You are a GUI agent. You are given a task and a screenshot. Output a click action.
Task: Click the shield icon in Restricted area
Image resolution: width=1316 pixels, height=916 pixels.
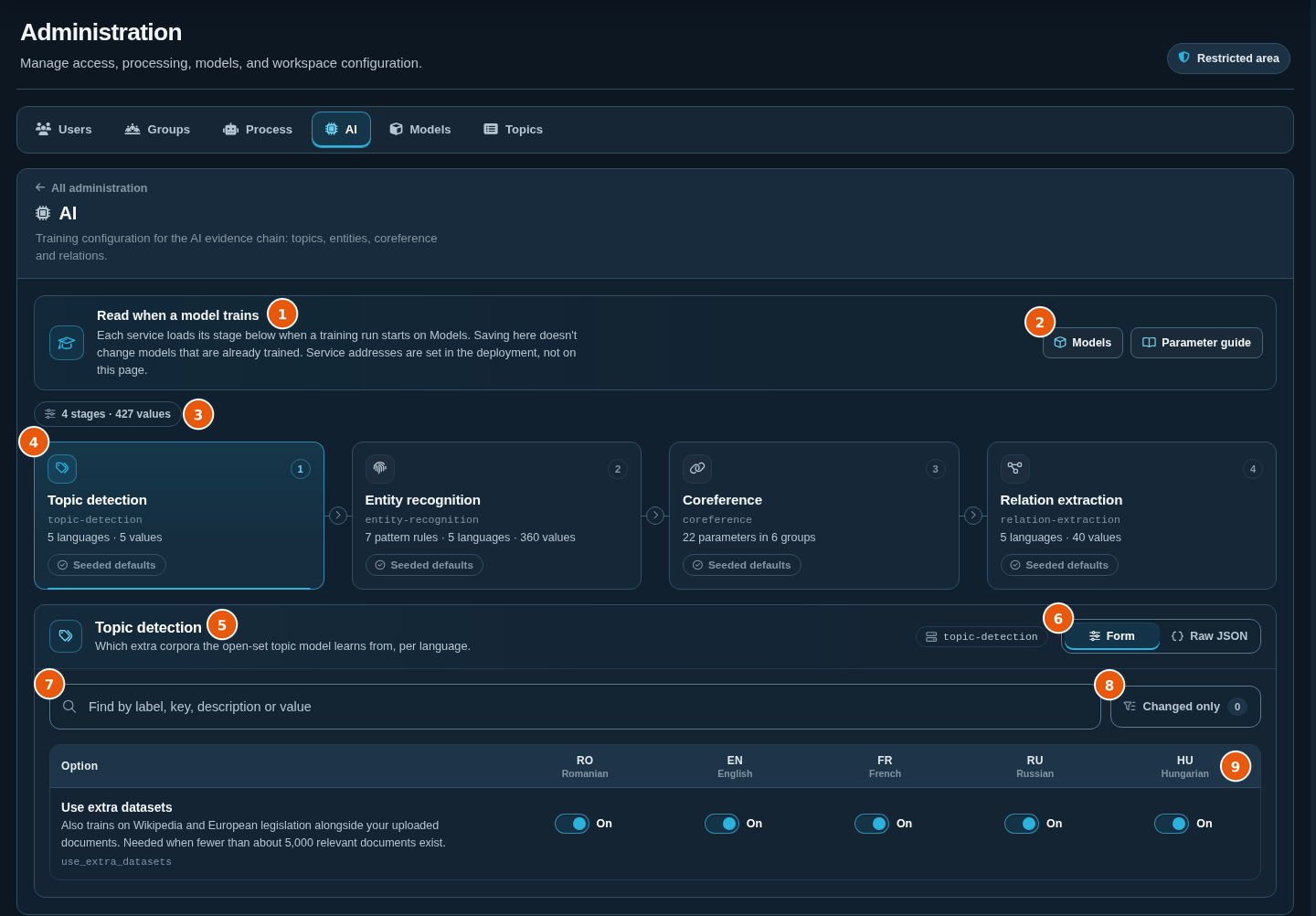(x=1184, y=58)
